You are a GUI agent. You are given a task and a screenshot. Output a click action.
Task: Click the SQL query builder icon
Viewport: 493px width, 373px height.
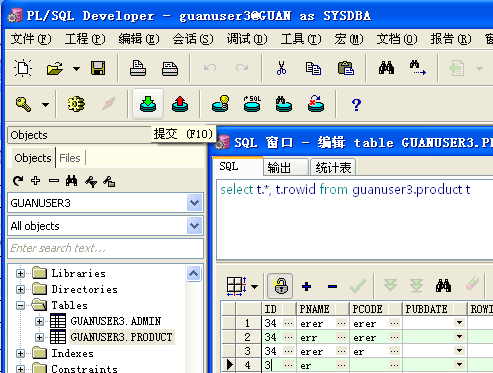252,104
